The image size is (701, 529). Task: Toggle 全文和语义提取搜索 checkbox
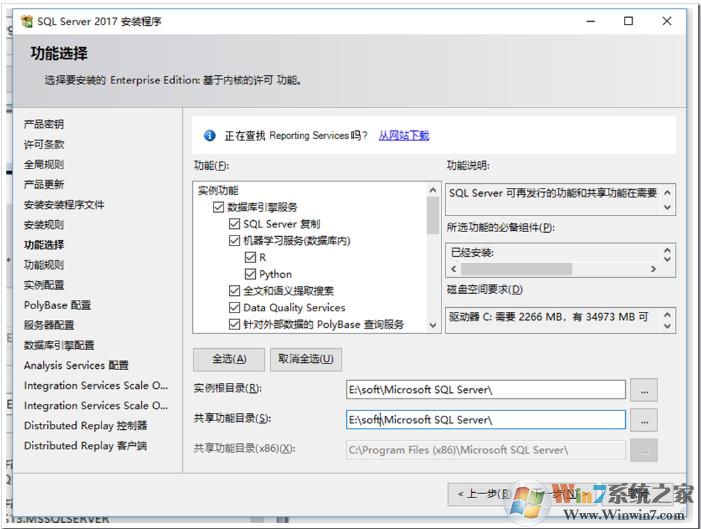pos(234,291)
